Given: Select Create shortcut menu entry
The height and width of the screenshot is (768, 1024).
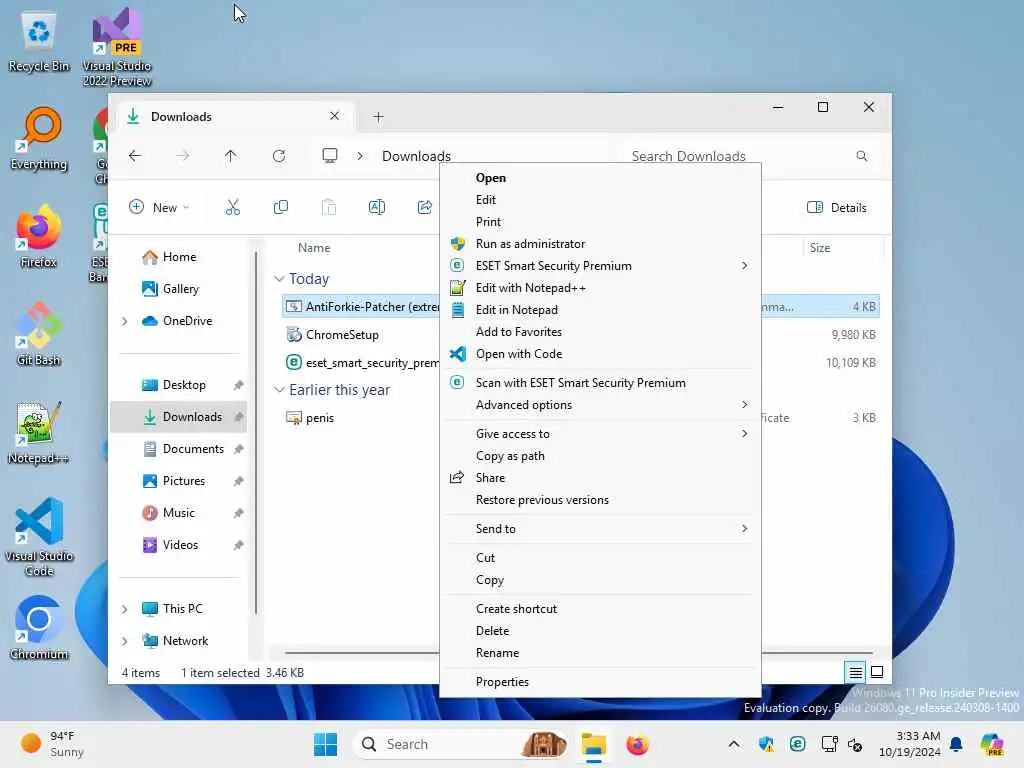Looking at the screenshot, I should click(x=600, y=609).
